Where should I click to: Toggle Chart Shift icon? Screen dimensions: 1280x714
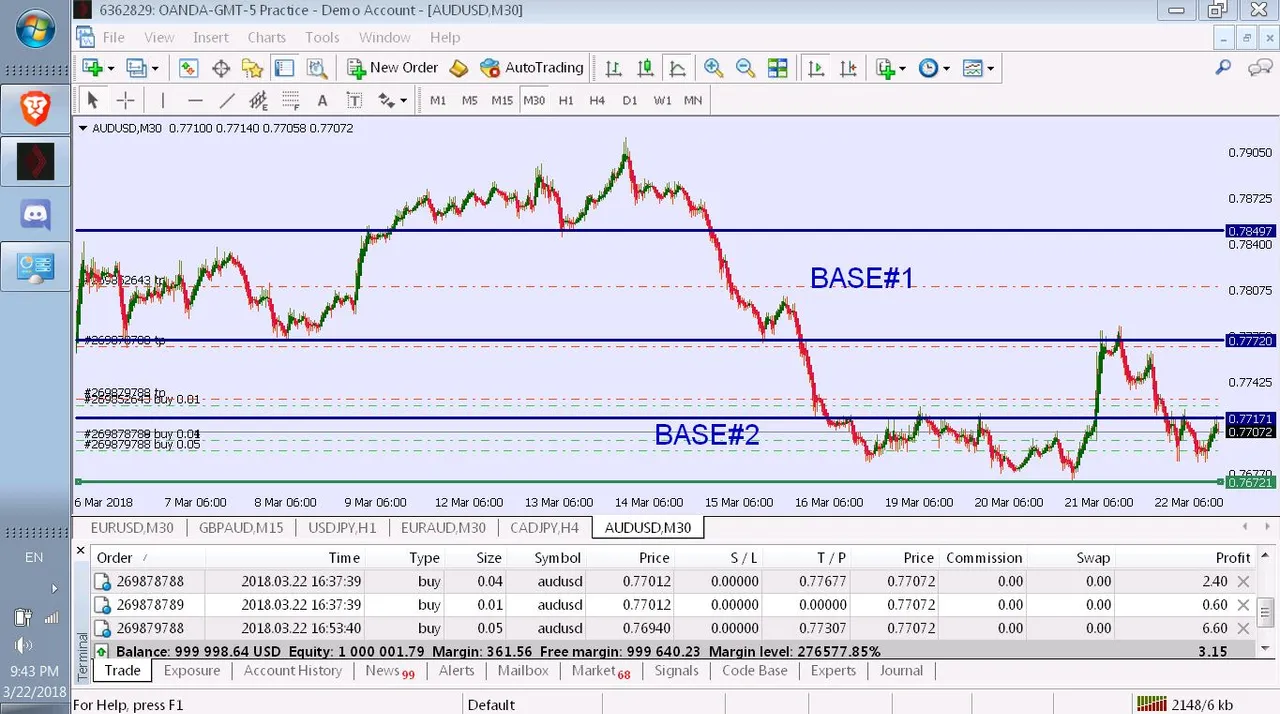pos(849,68)
